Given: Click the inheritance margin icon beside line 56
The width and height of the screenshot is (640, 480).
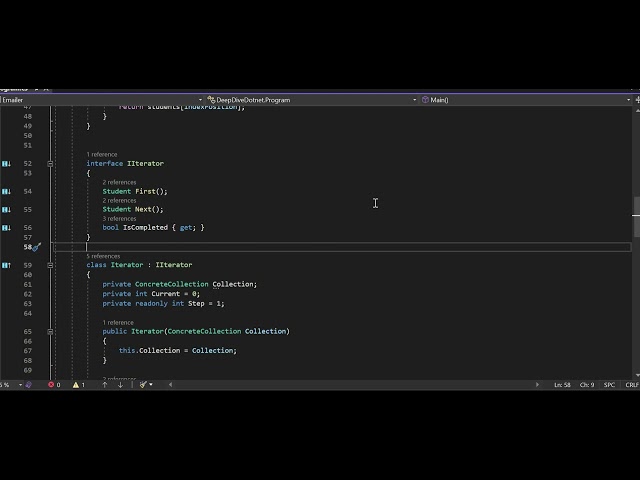Looking at the screenshot, I should pos(6,228).
